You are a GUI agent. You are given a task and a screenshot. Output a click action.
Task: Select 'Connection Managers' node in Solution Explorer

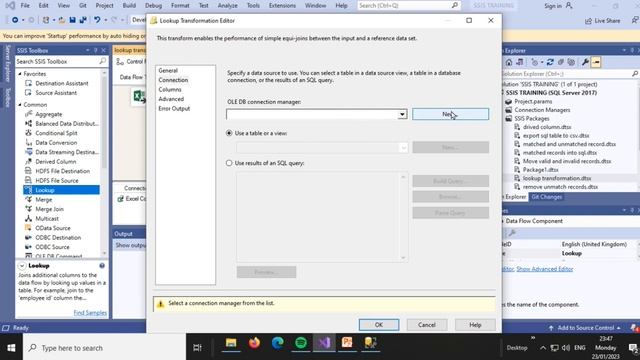542,110
